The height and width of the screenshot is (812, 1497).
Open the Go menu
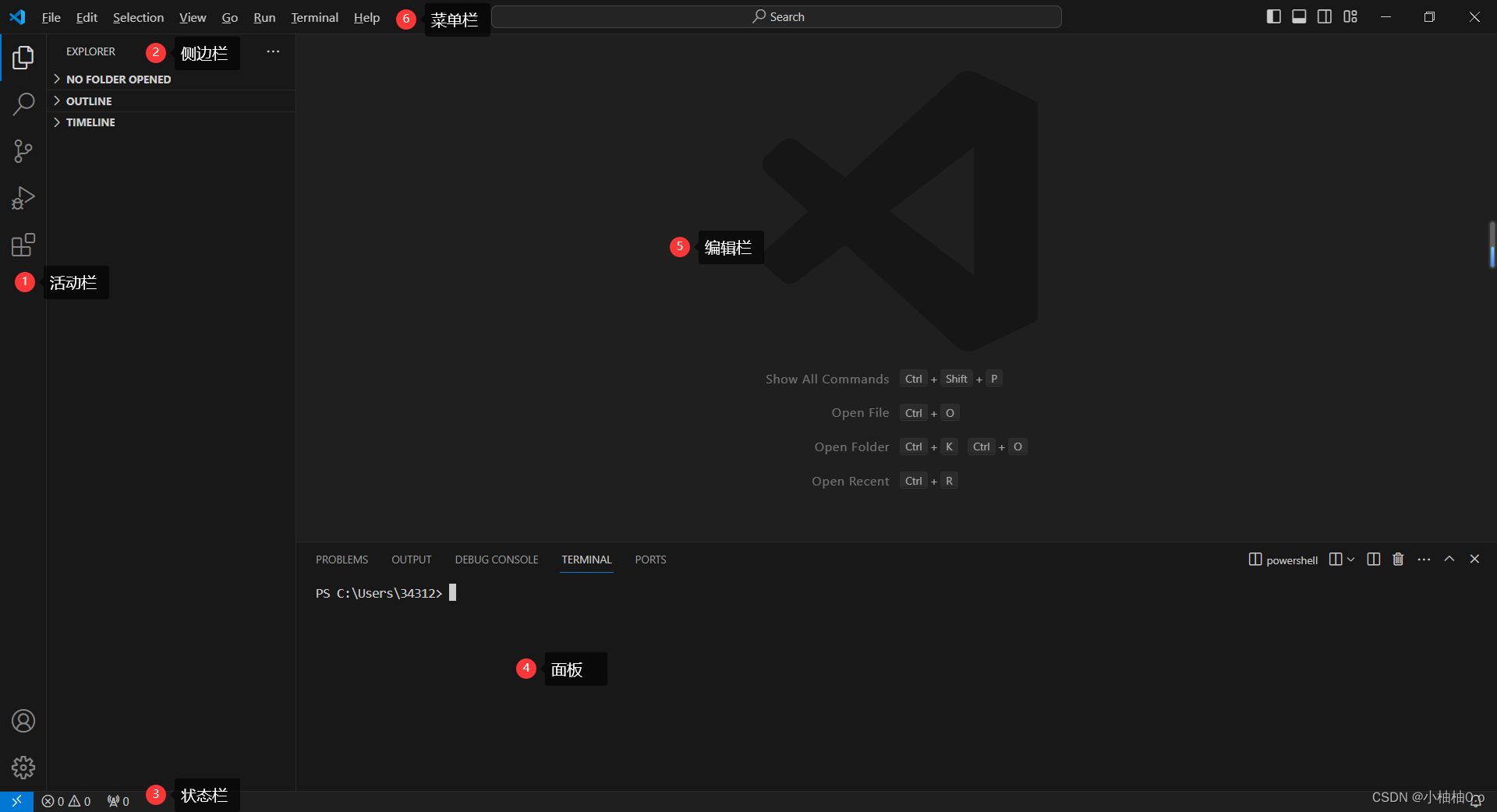click(229, 17)
